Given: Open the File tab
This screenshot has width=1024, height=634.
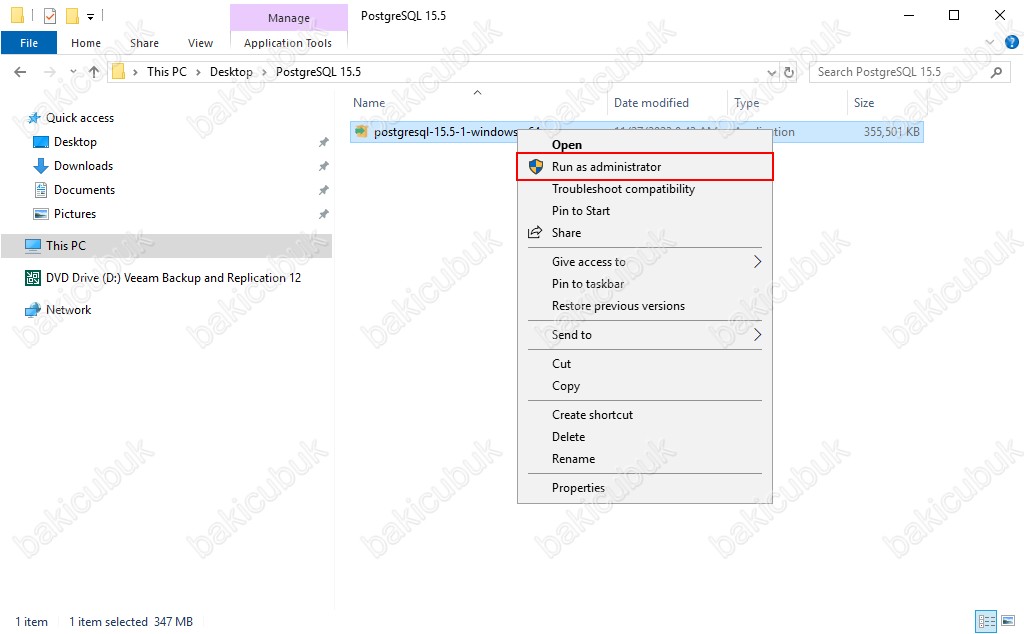Looking at the screenshot, I should tap(29, 43).
